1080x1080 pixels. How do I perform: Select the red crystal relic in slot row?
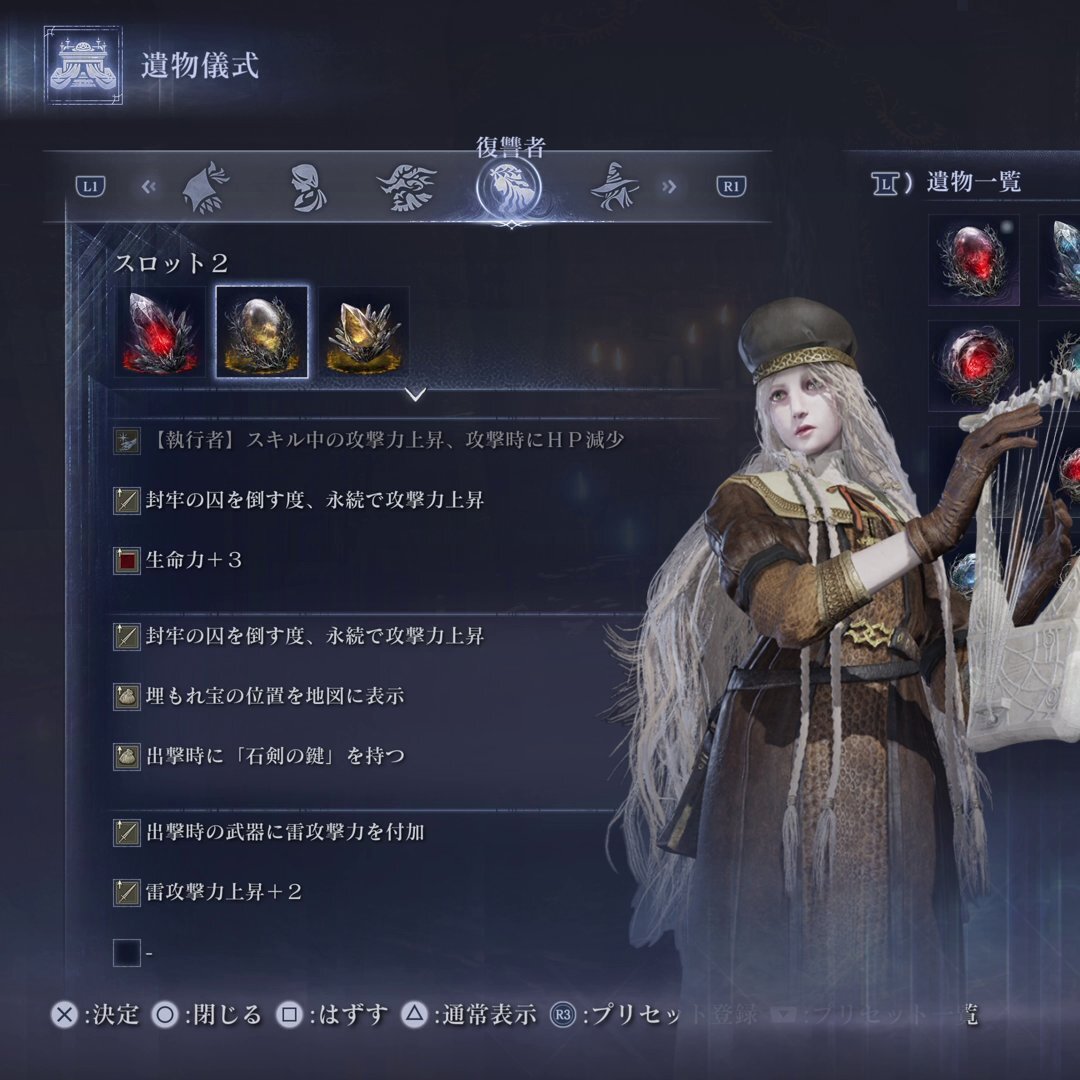coord(160,332)
